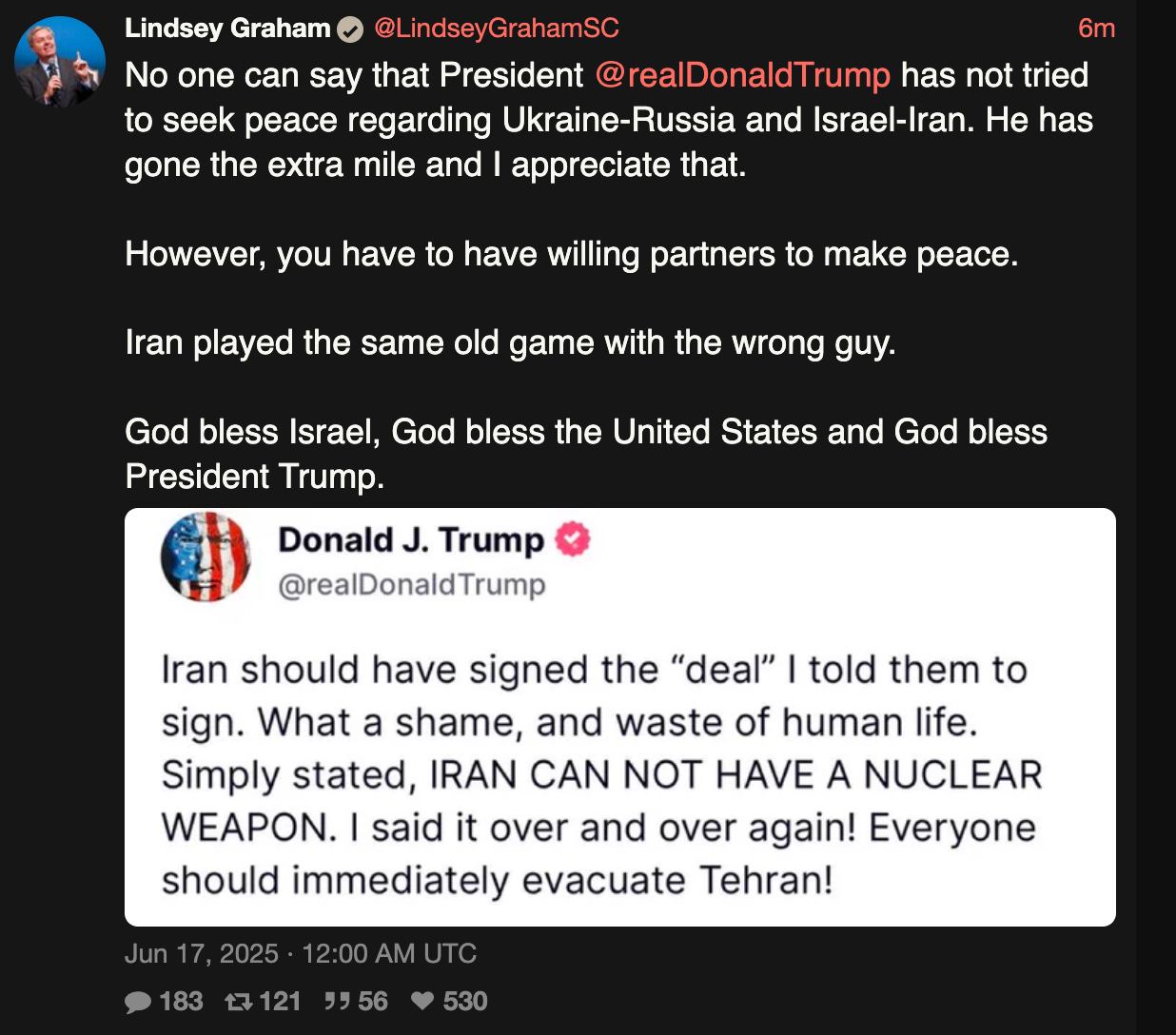Click the gray @realDonaldTrump handle in embedded post
1176x1035 pixels.
point(411,585)
